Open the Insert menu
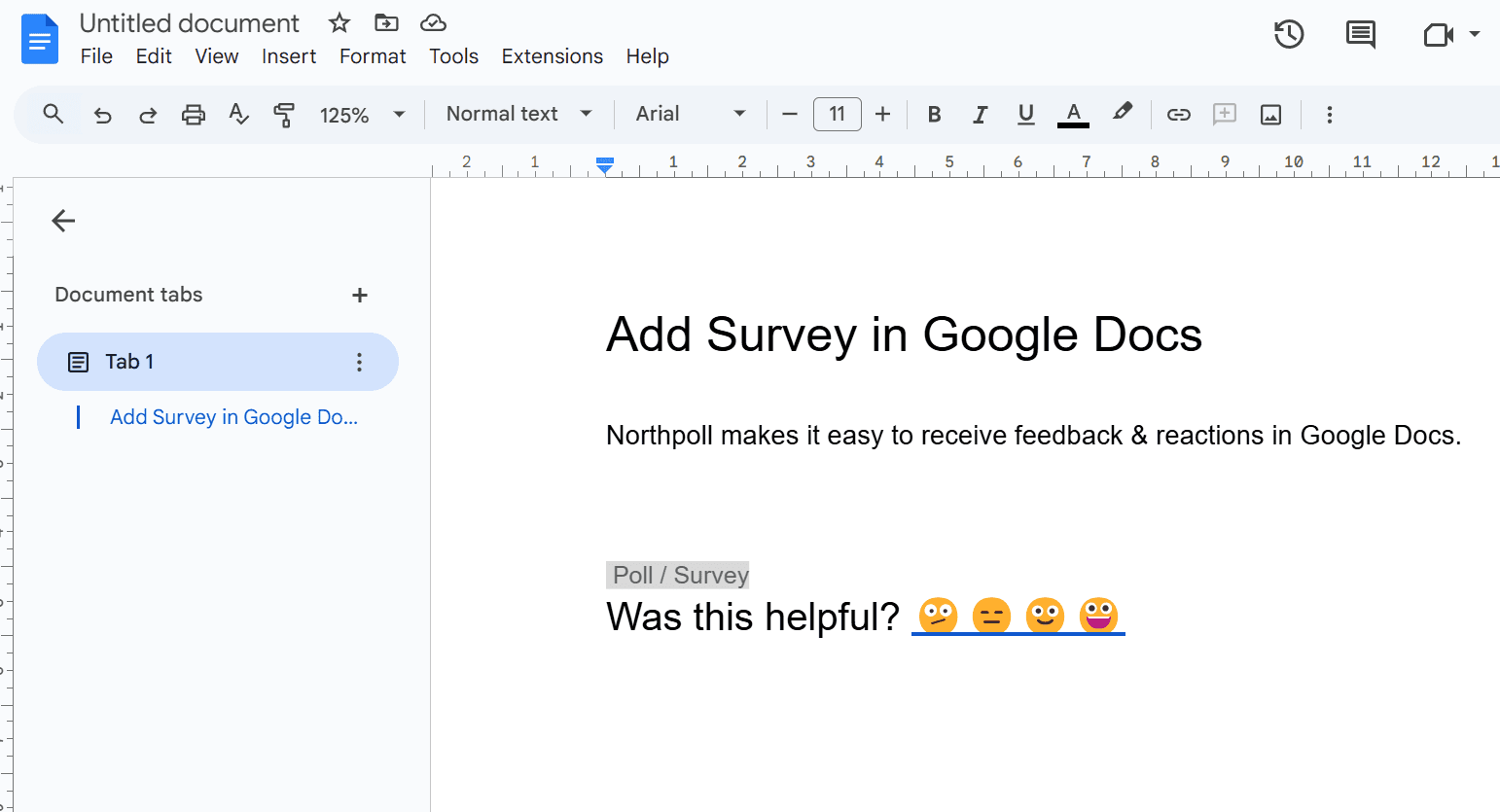1500x812 pixels. (x=289, y=56)
